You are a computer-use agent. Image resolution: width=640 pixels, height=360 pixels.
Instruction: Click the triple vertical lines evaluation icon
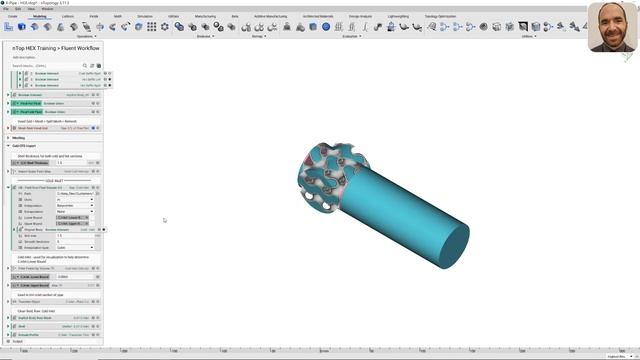tap(339, 27)
